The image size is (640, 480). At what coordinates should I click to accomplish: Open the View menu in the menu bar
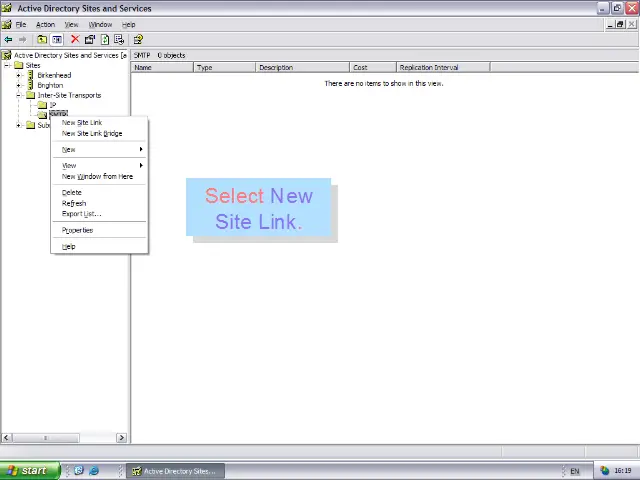(71, 24)
